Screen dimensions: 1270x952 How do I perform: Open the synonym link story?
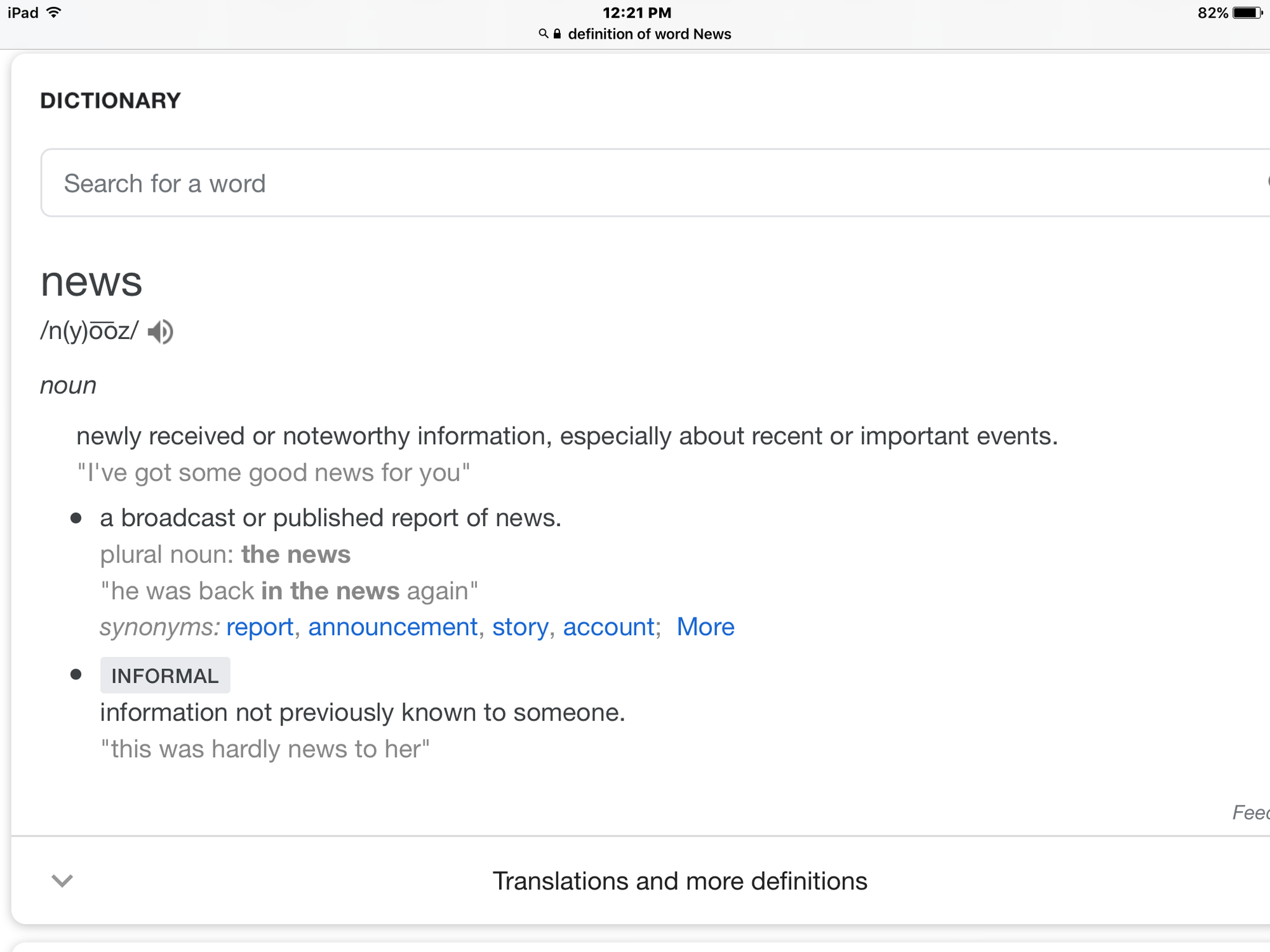tap(520, 627)
